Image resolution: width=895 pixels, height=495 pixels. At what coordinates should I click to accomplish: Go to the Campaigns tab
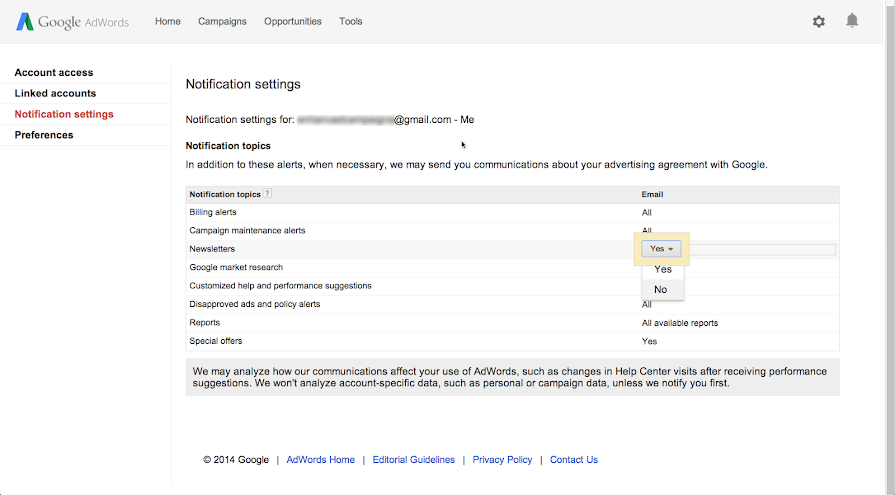point(222,21)
